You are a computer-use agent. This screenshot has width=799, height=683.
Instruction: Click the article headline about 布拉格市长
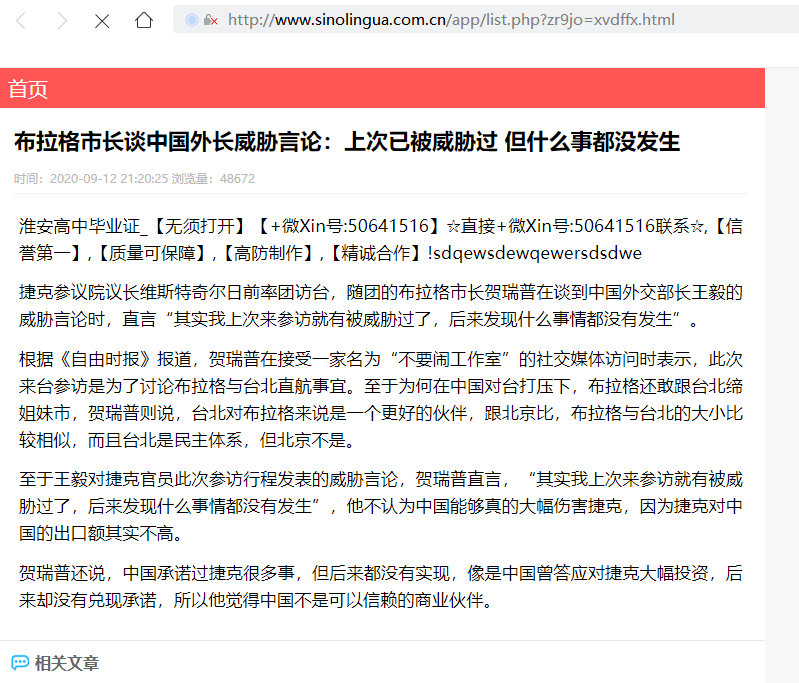point(347,142)
